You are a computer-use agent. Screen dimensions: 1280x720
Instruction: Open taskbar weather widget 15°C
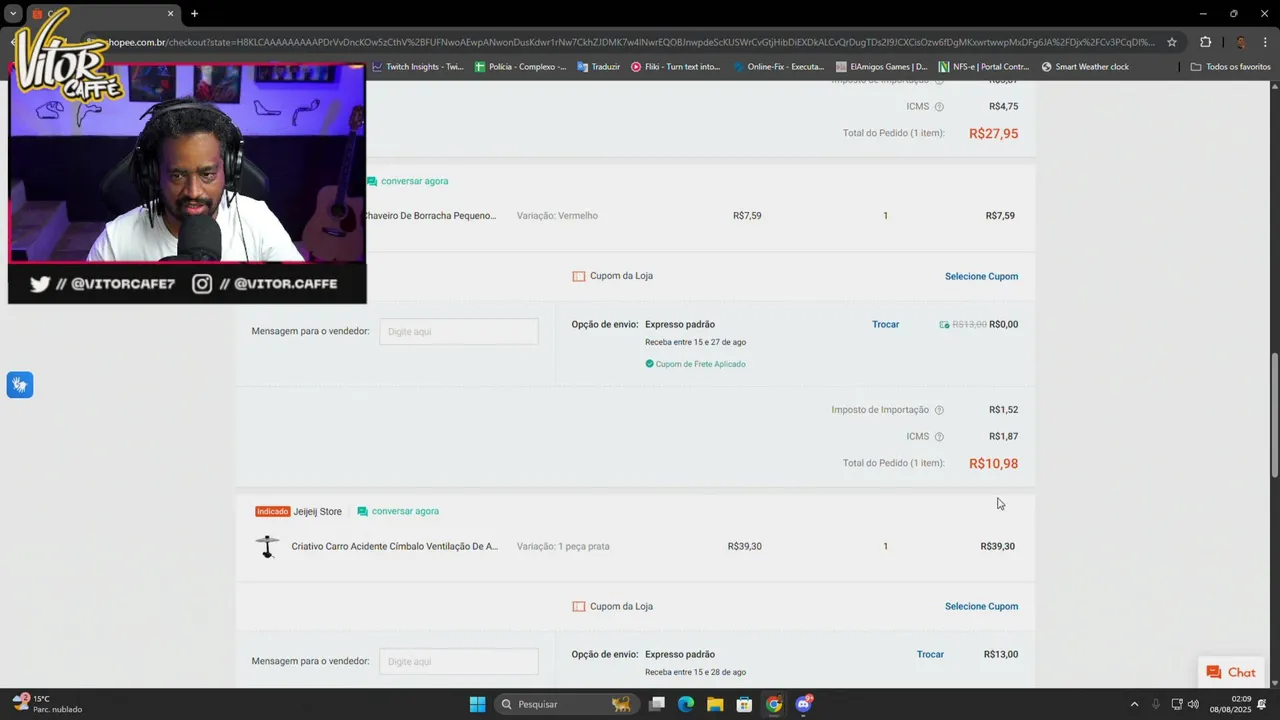tap(48, 704)
